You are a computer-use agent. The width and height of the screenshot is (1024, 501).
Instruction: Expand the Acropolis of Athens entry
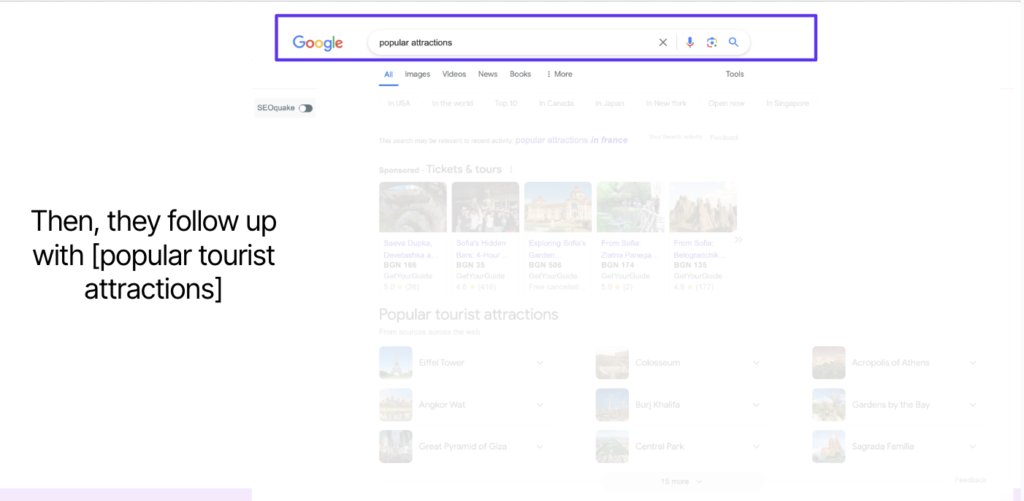click(972, 363)
